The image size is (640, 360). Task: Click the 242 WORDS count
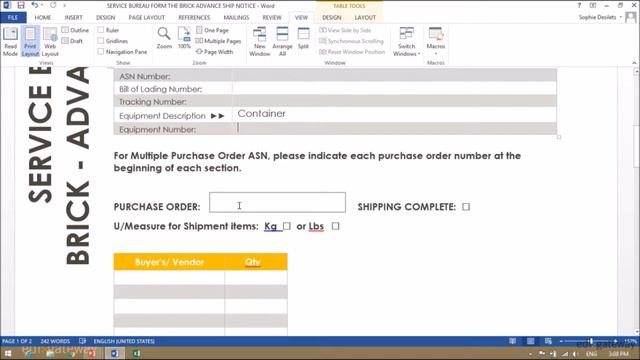55,341
